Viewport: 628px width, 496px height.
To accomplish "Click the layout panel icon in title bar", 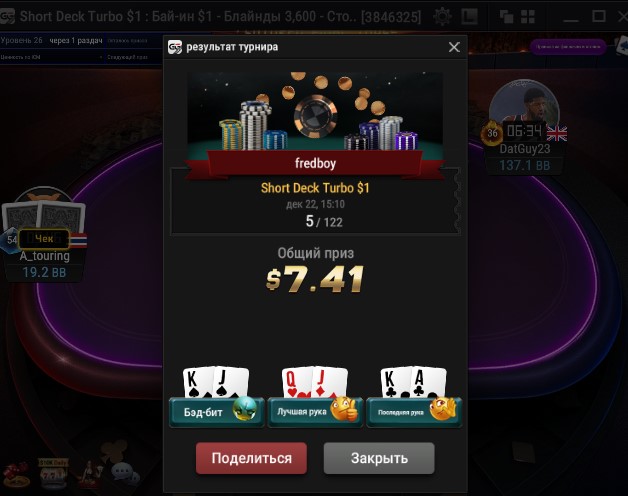I will (x=469, y=17).
